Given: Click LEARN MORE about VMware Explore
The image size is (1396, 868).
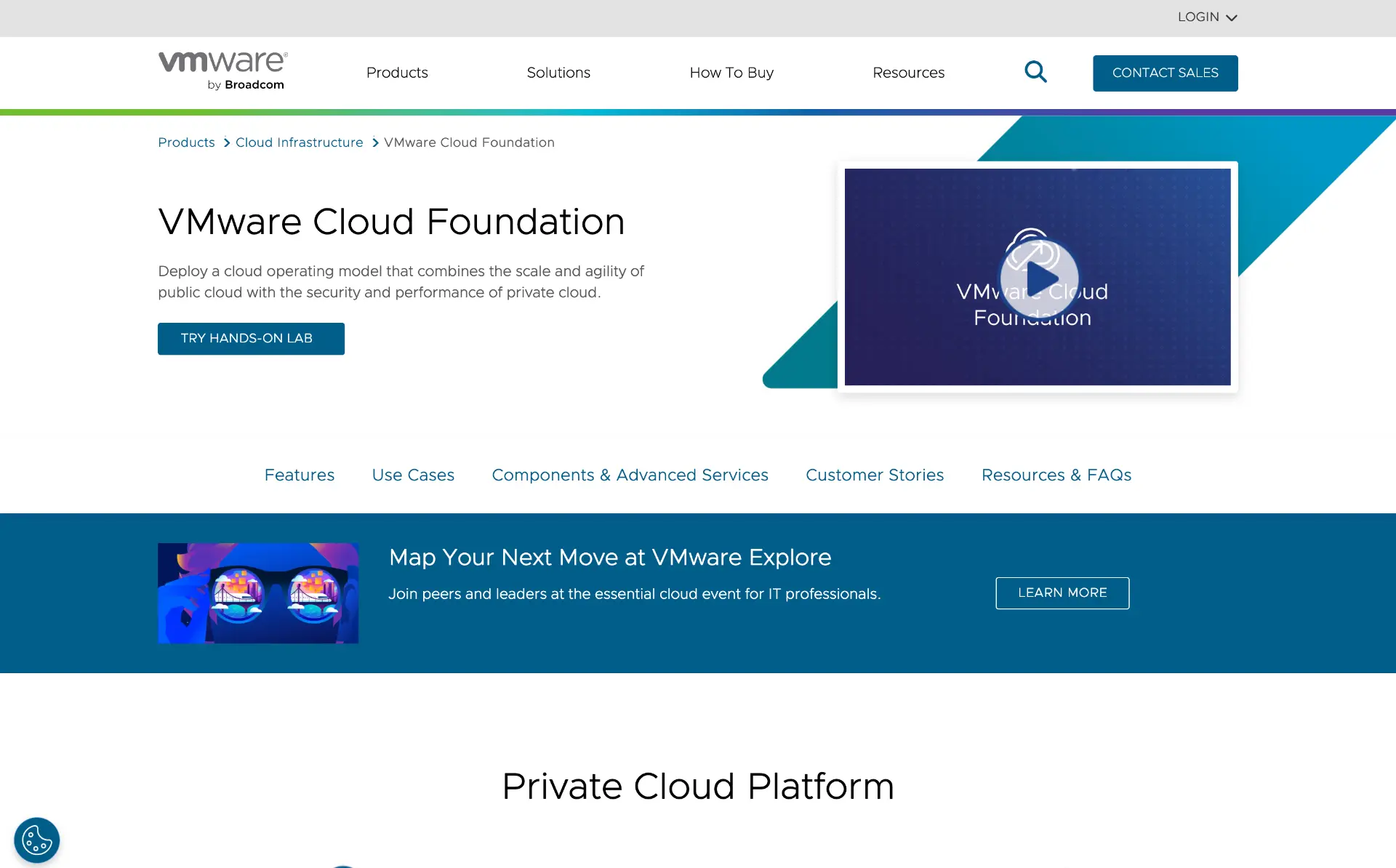Looking at the screenshot, I should tap(1062, 592).
